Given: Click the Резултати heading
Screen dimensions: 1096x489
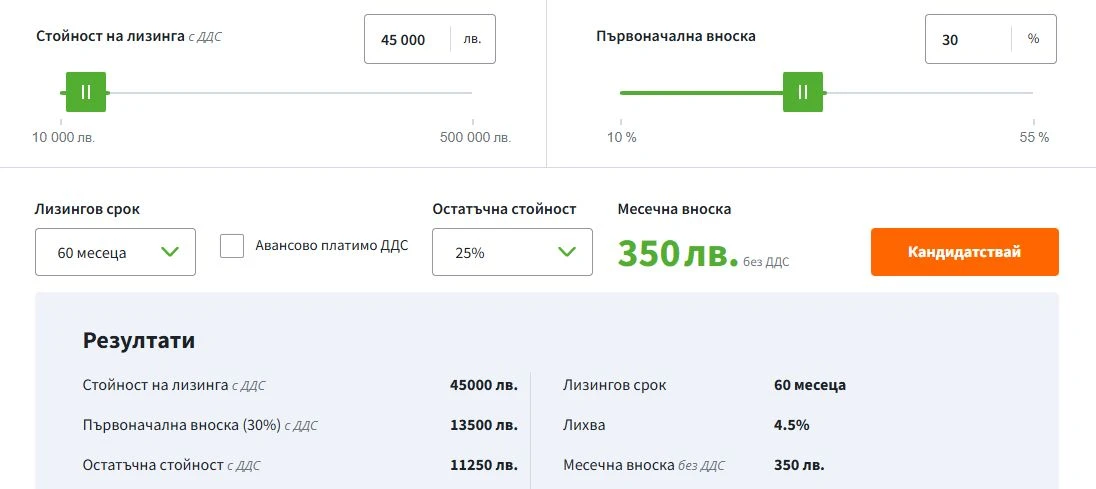Looking at the screenshot, I should click(x=139, y=340).
